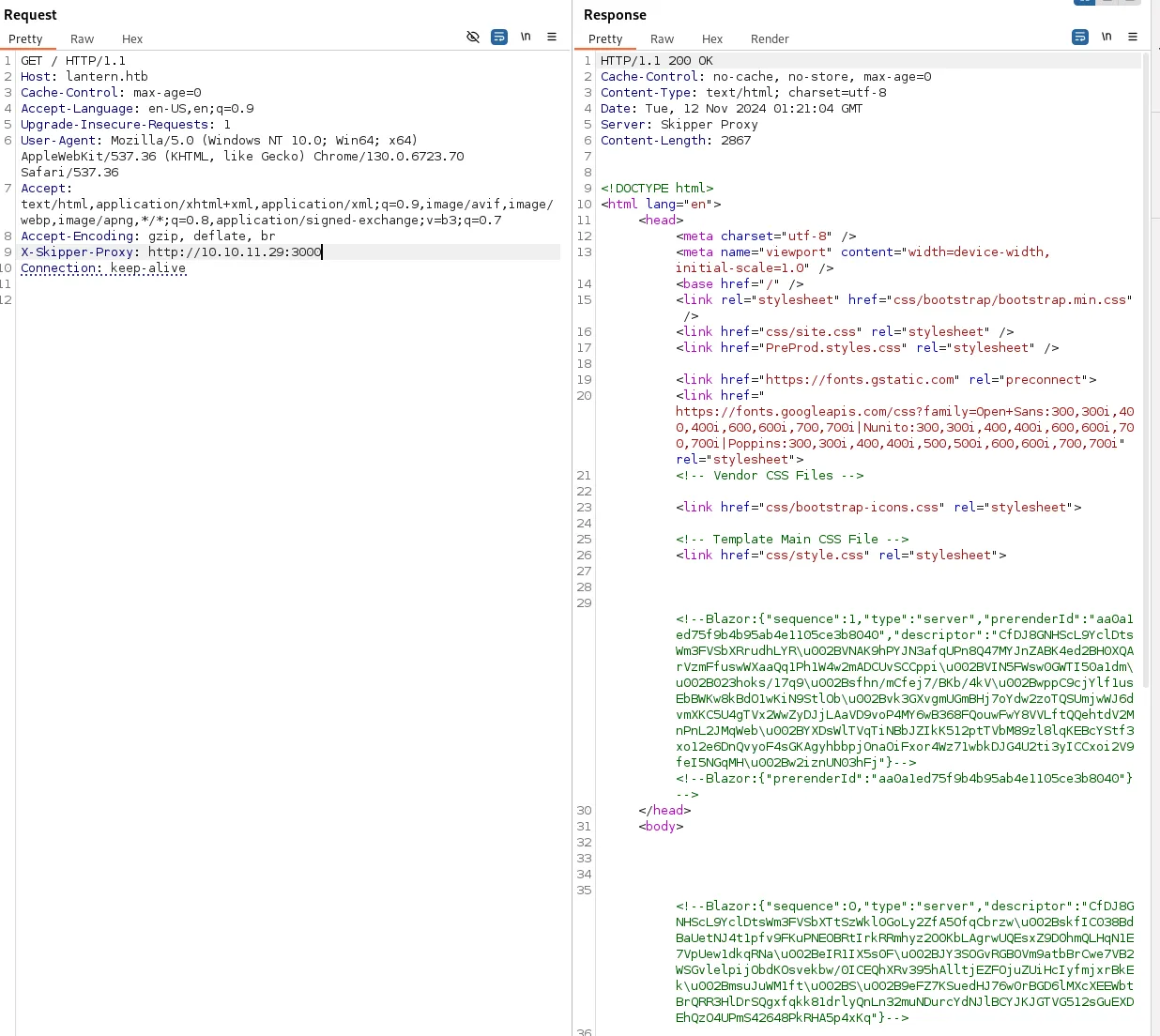Select the Response Pretty tab
This screenshot has width=1160, height=1036.
point(605,39)
